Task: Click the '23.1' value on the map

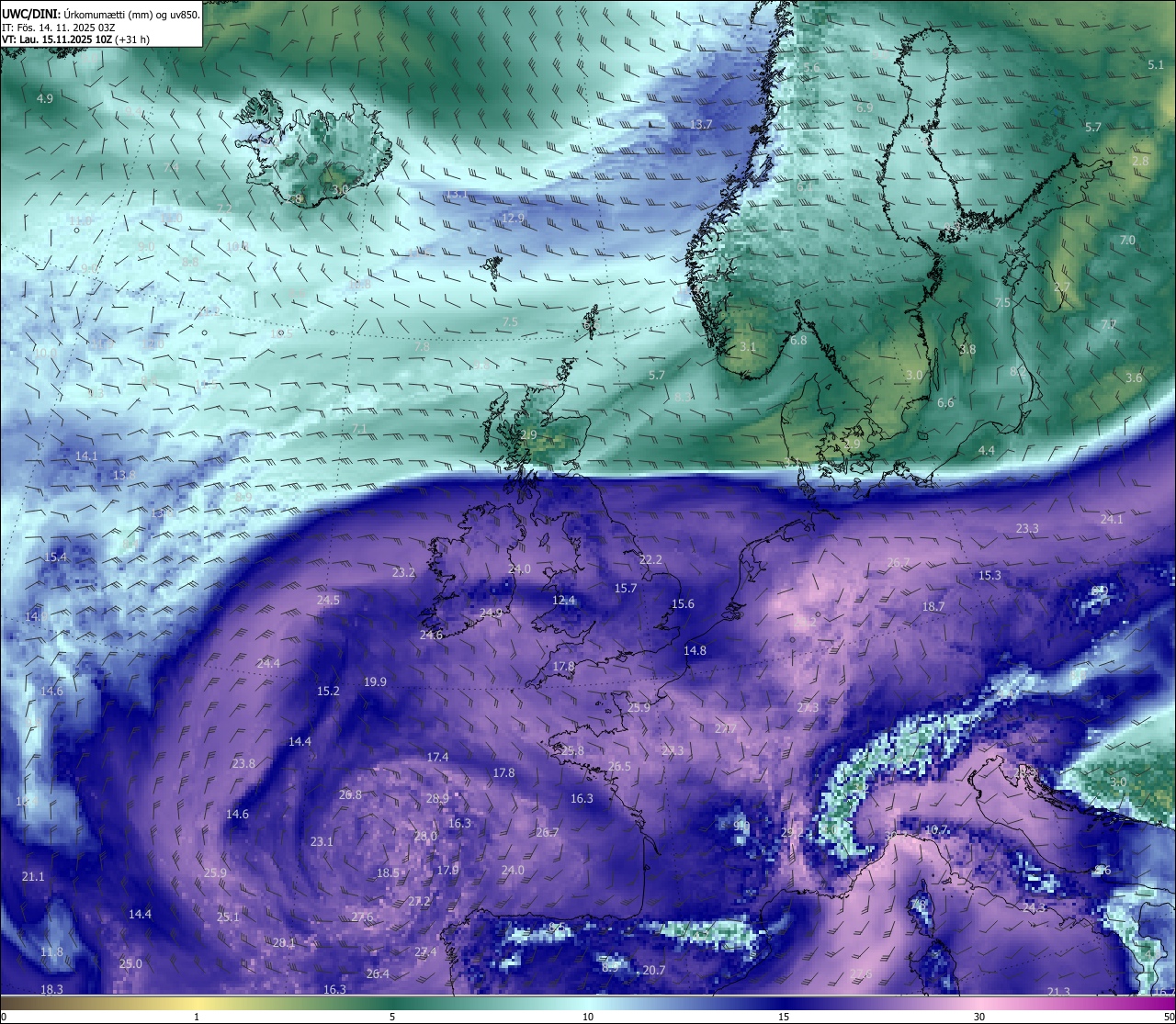Action: tap(322, 841)
